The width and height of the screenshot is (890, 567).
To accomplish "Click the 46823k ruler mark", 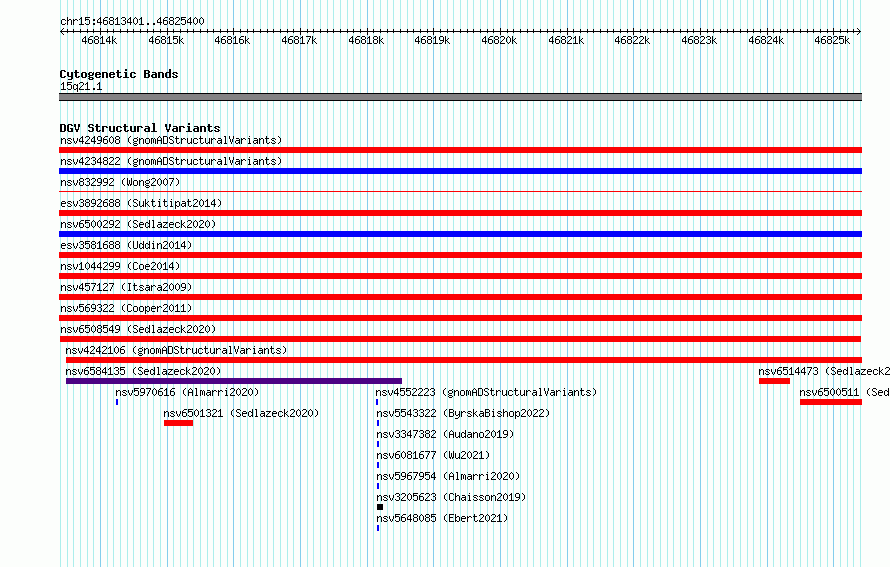I will click(x=699, y=40).
